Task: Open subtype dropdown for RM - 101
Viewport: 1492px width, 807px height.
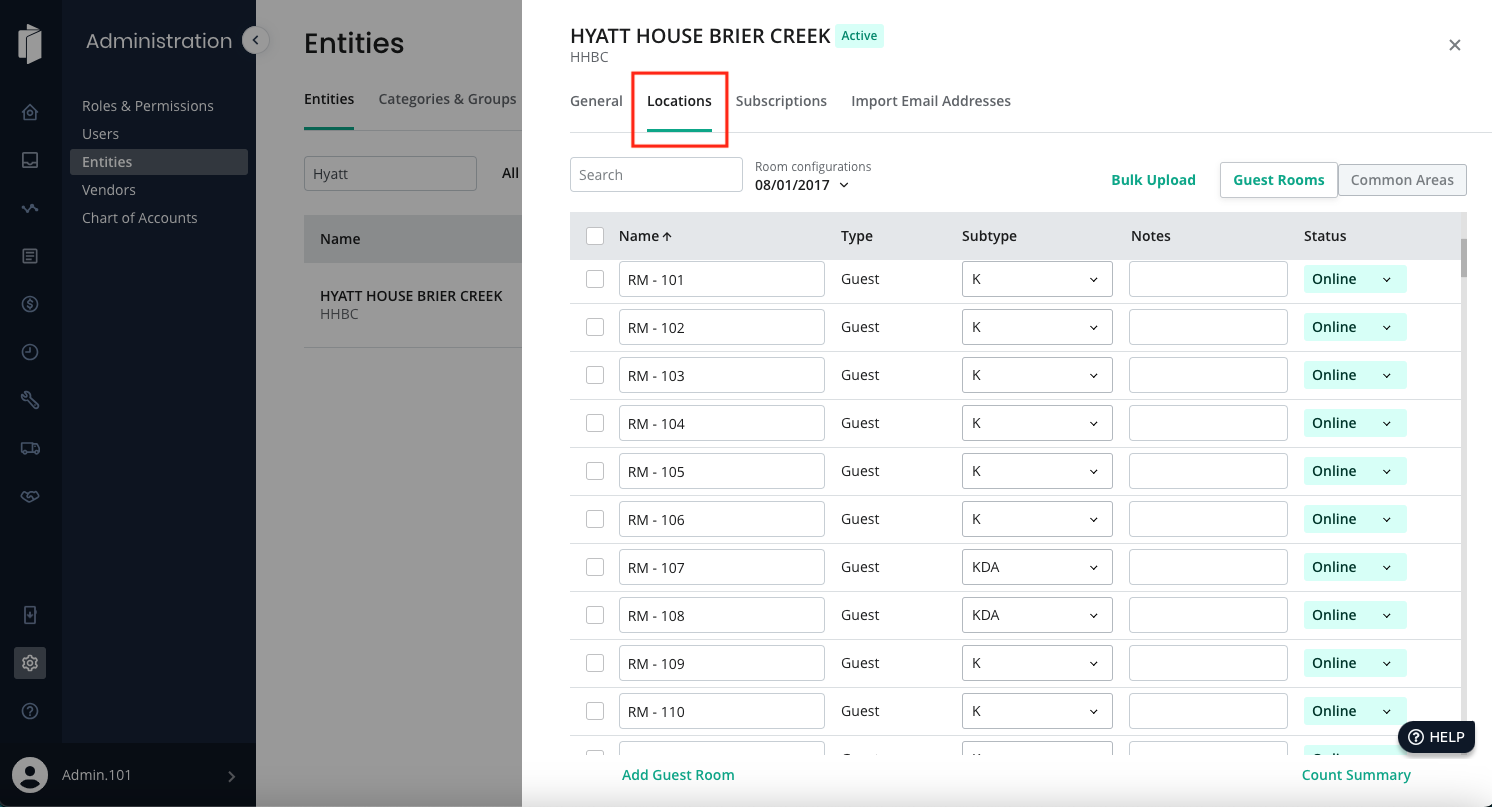Action: click(1037, 279)
